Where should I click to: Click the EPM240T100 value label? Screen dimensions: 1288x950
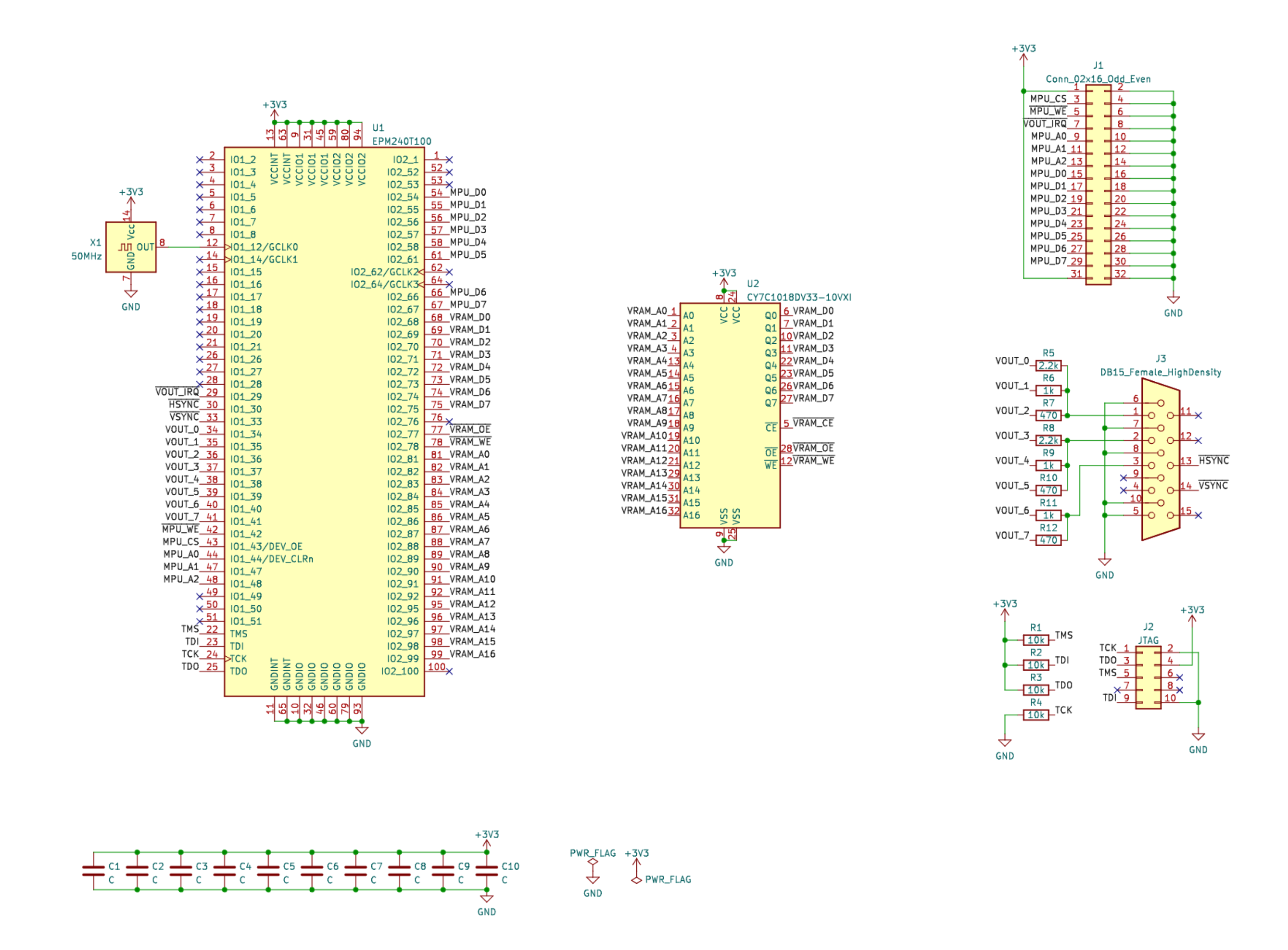(x=402, y=141)
